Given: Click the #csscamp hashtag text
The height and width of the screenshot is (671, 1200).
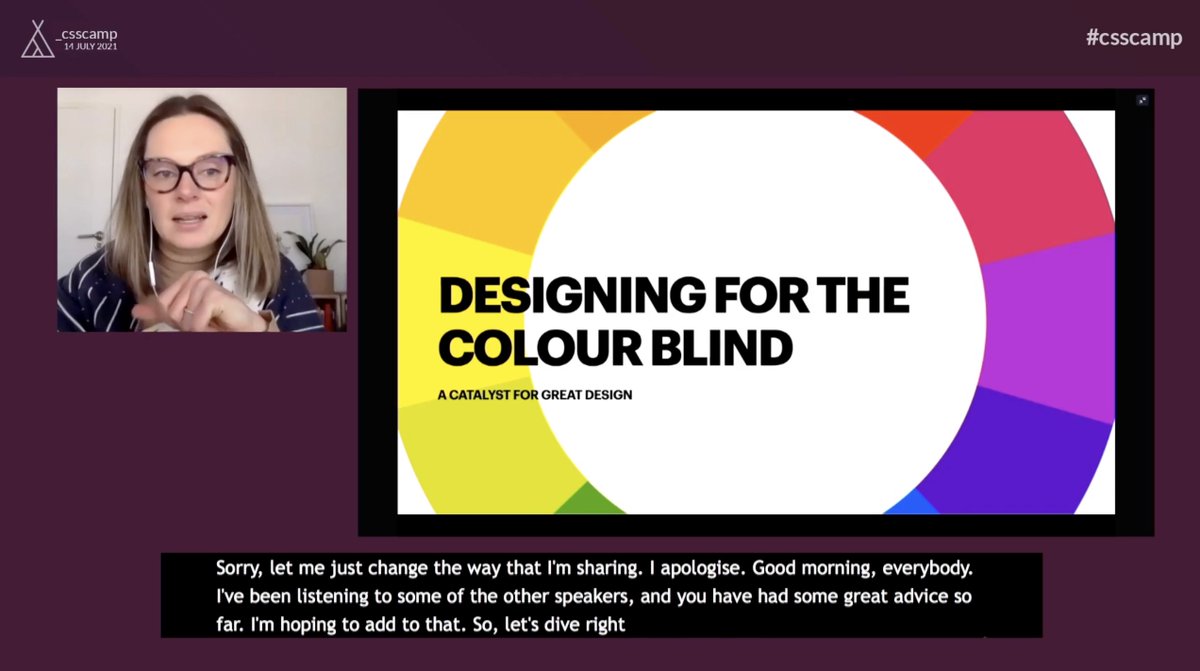Looking at the screenshot, I should click(x=1133, y=38).
